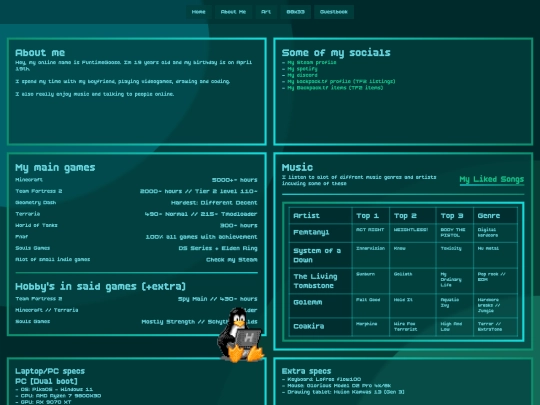Click the 'Hobby's in said games' heading
Viewport: 540px width, 405px height.
tap(101, 287)
